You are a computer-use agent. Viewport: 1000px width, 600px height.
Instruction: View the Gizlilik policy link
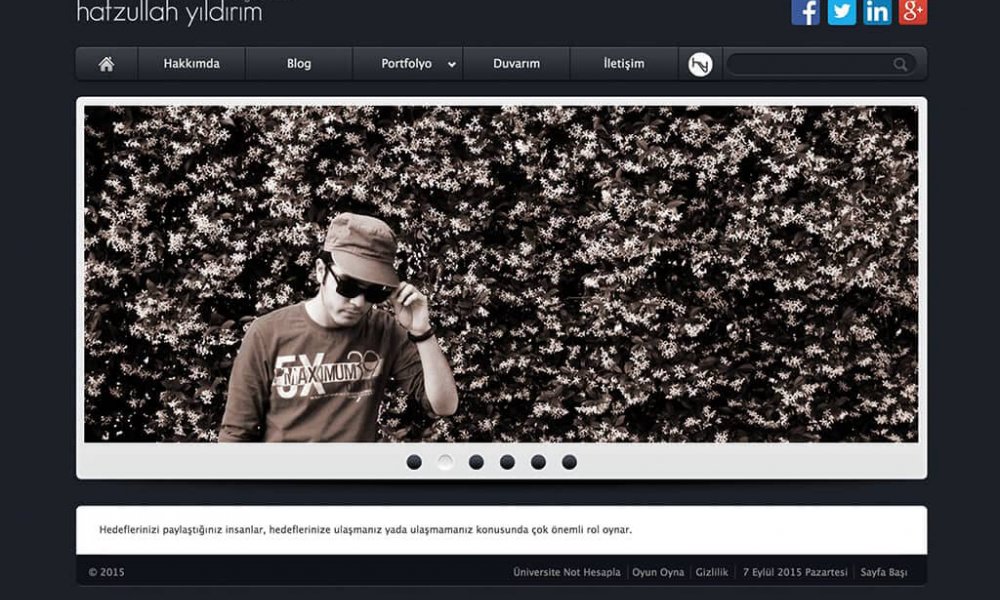click(x=713, y=572)
